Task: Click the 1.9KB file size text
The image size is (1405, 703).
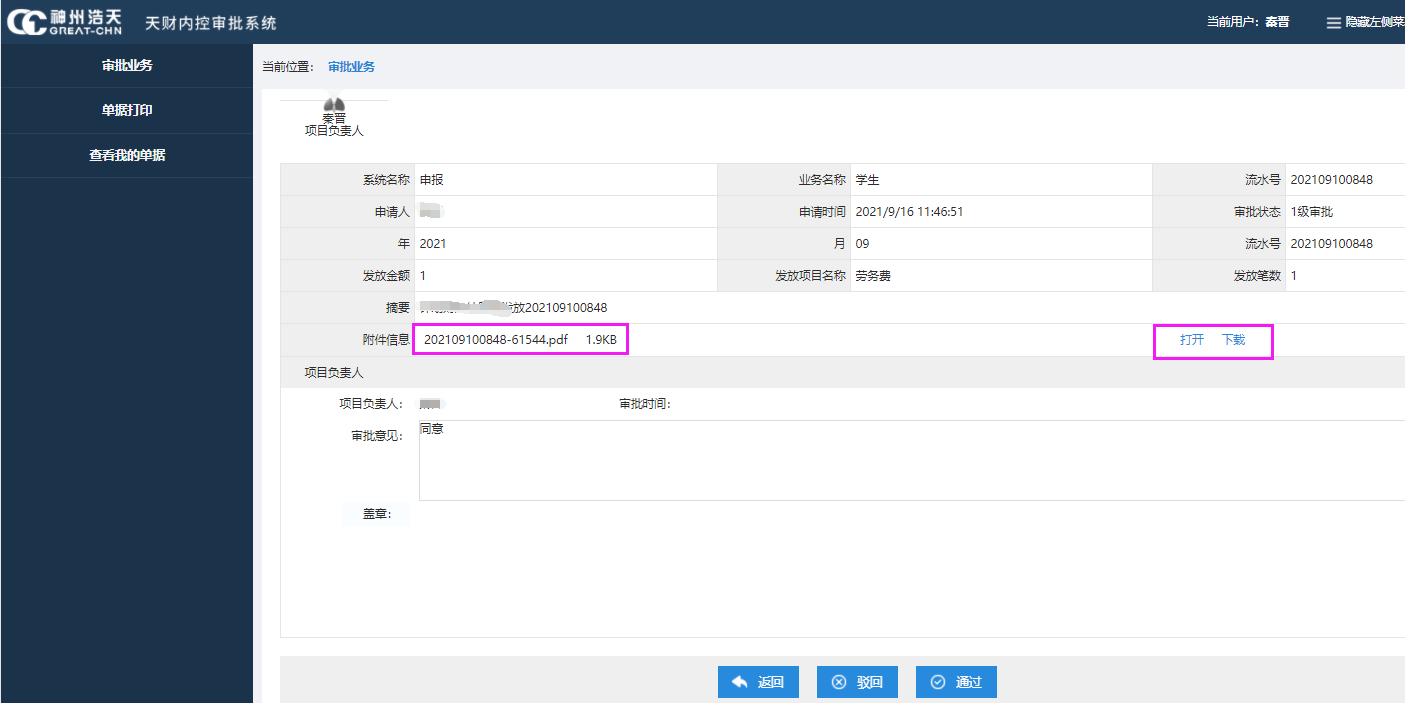Action: click(601, 340)
